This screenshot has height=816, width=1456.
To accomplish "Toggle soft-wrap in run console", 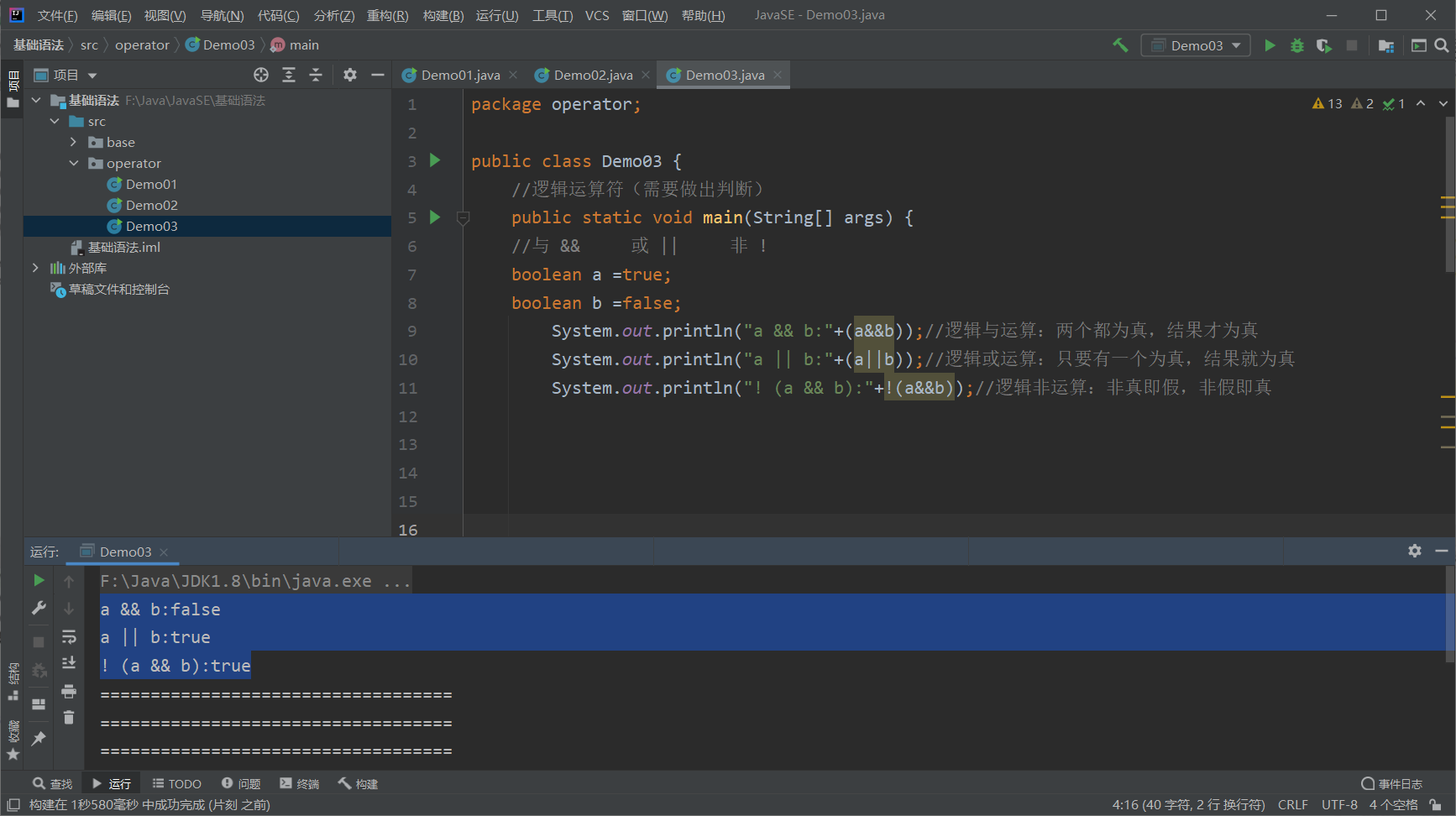I will click(x=69, y=636).
